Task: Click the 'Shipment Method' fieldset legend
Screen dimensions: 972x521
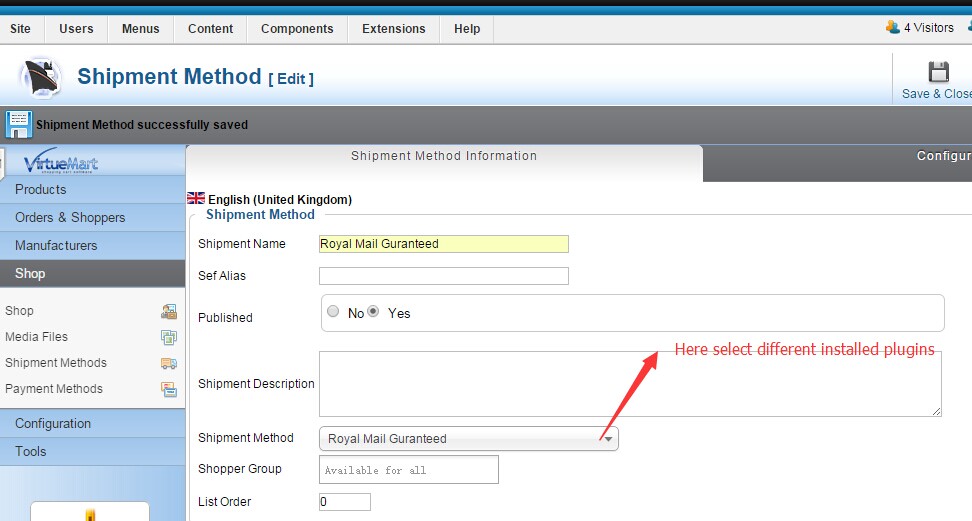Action: pyautogui.click(x=260, y=215)
